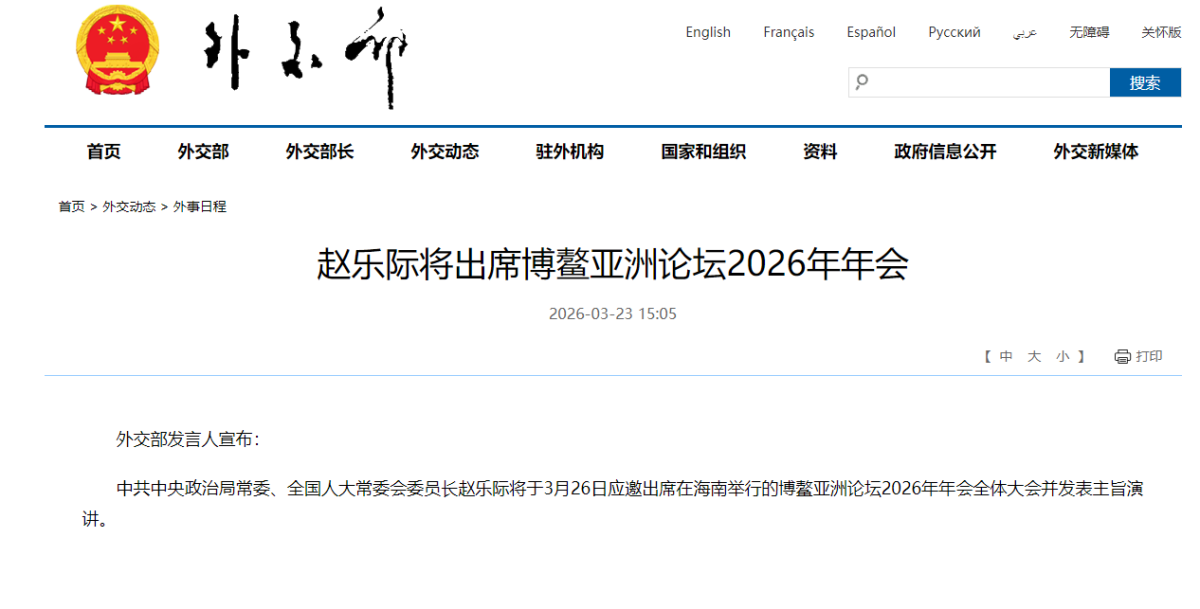Switch to the Arabic language version
This screenshot has height=609, width=1200.
pos(1024,32)
